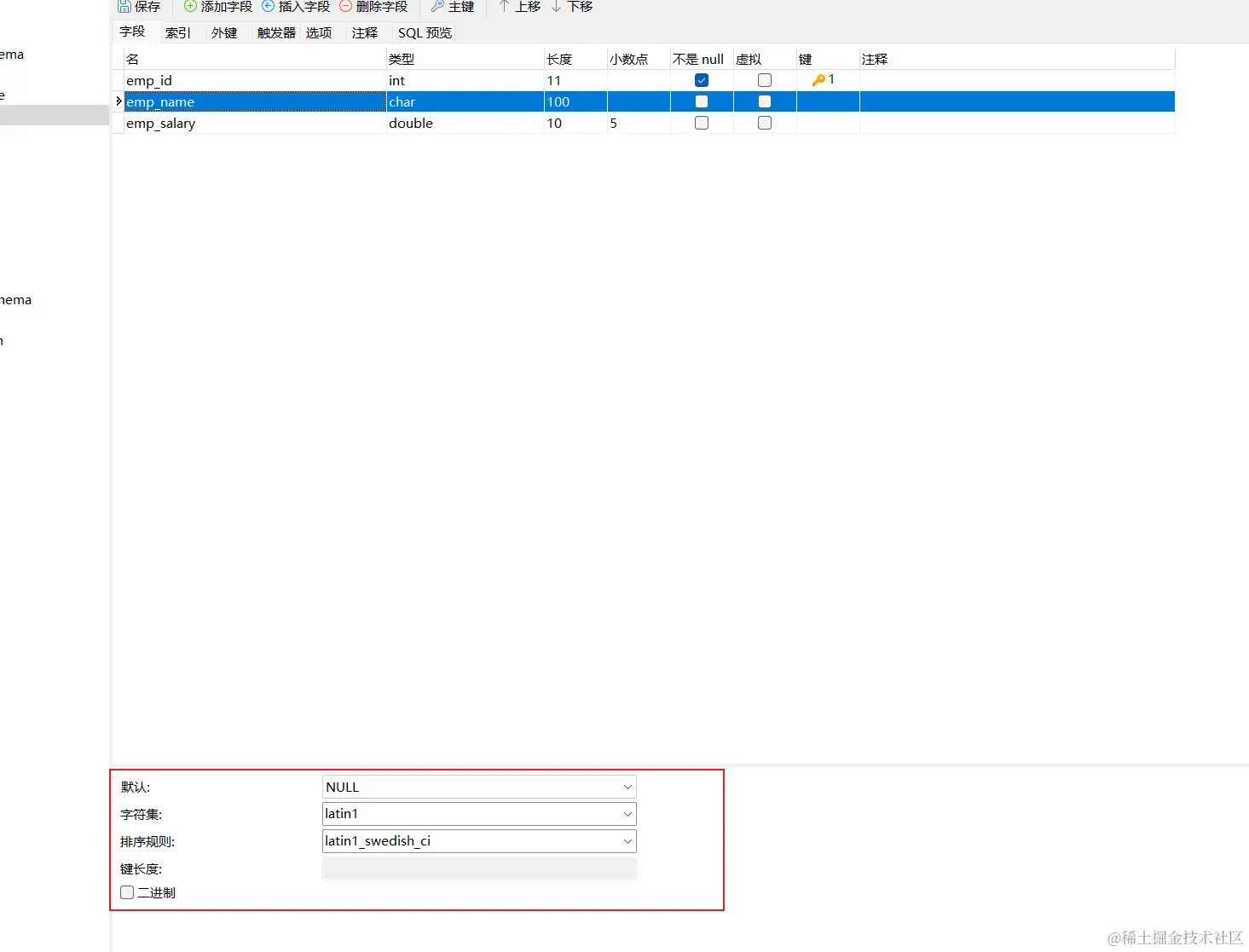Uncheck Not null for emp_id
Image resolution: width=1249 pixels, height=952 pixels.
click(702, 80)
